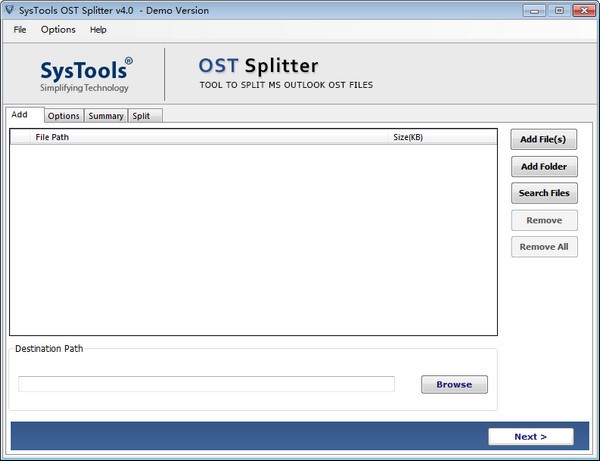Select the Split tab

[142, 116]
